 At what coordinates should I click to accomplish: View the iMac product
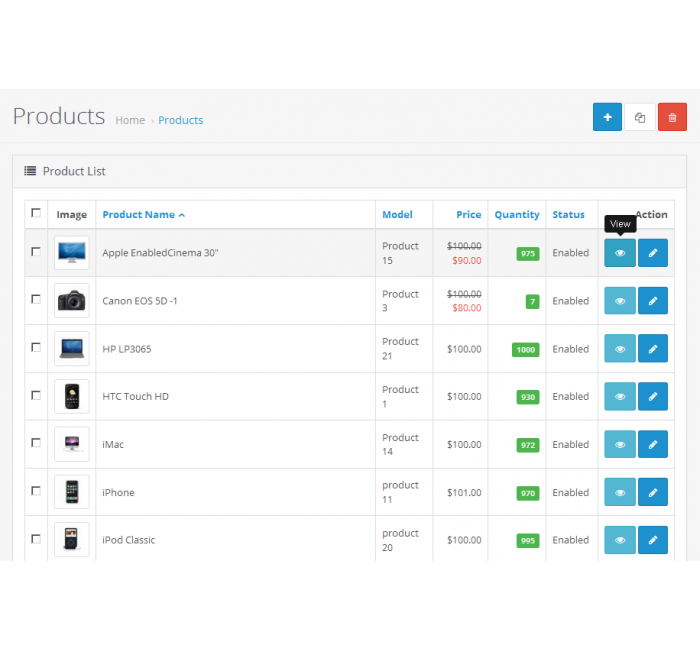pyautogui.click(x=620, y=444)
